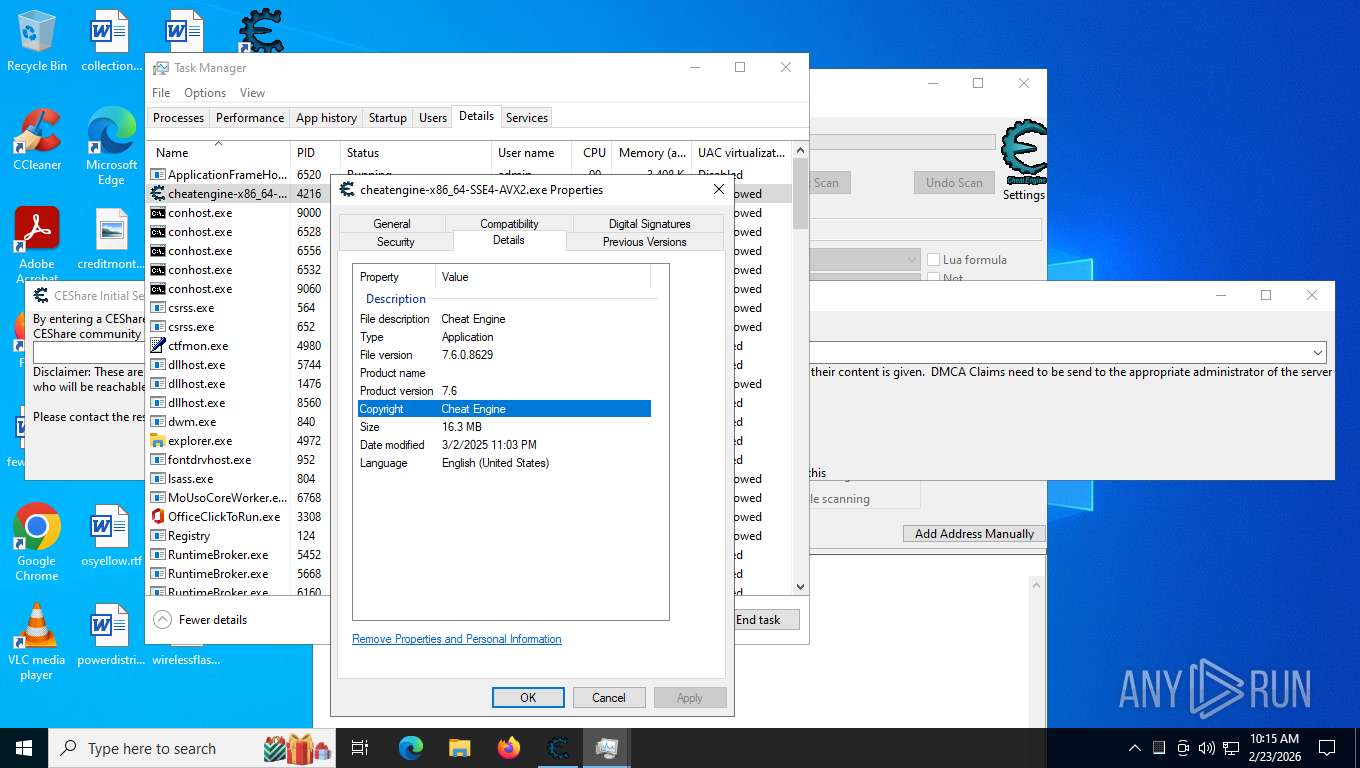
Task: Open the Recycle Bin desktop icon
Action: pos(37,40)
